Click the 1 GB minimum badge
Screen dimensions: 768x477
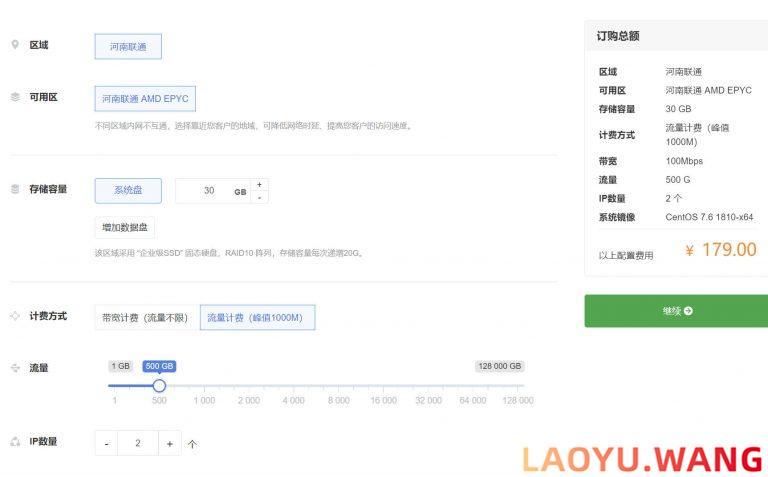point(120,366)
